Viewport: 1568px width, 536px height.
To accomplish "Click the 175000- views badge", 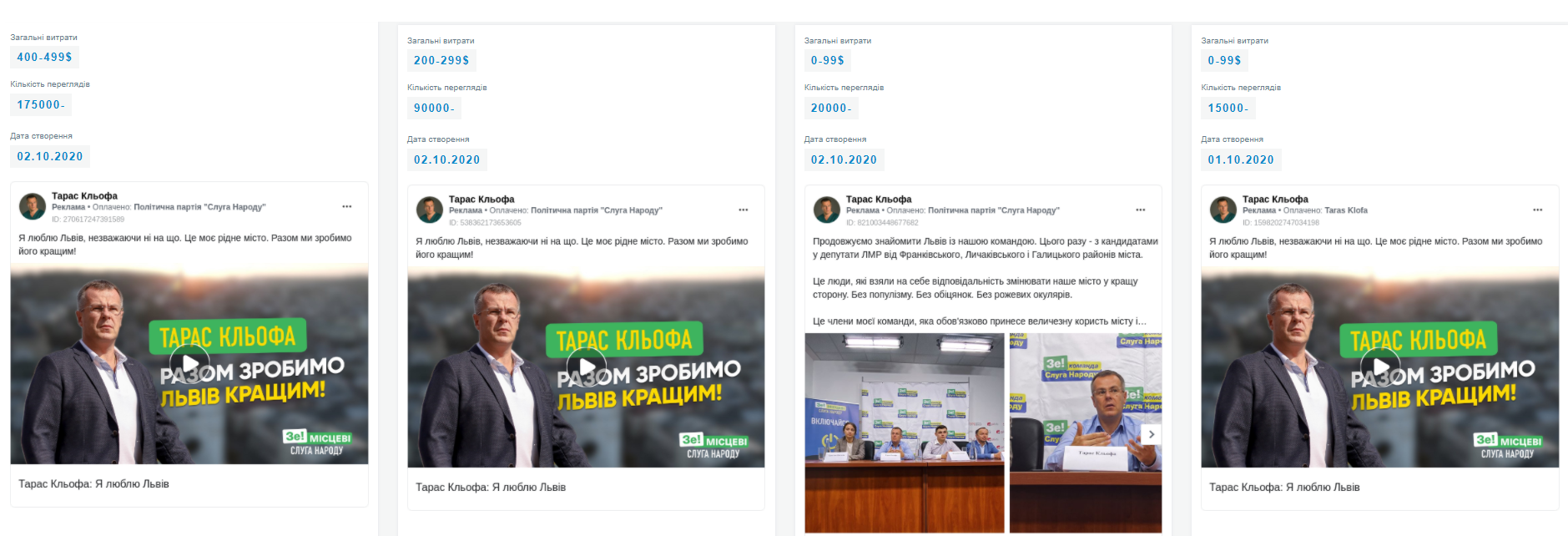I will 41,105.
